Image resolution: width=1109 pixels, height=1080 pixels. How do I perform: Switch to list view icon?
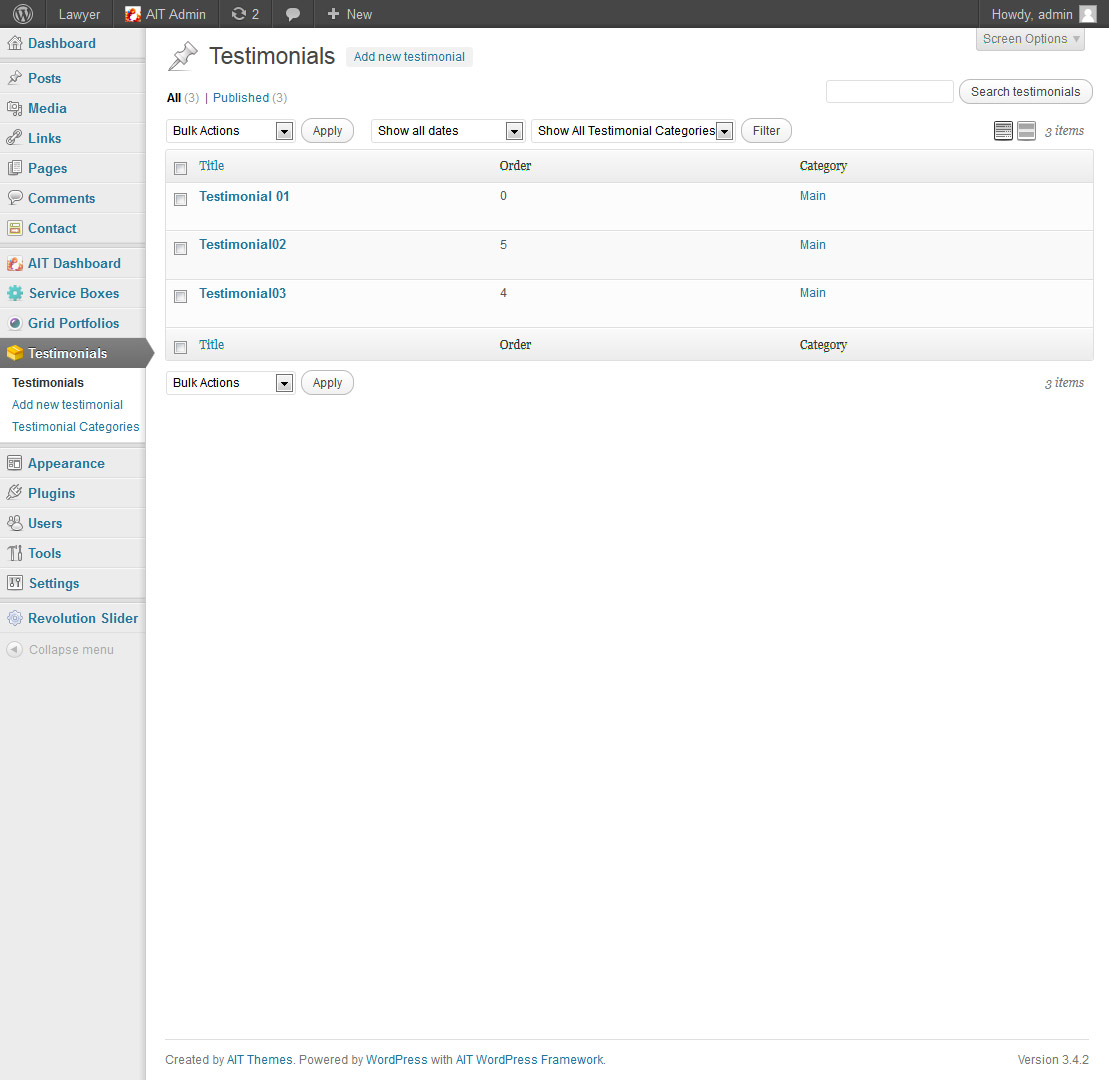pos(1003,131)
